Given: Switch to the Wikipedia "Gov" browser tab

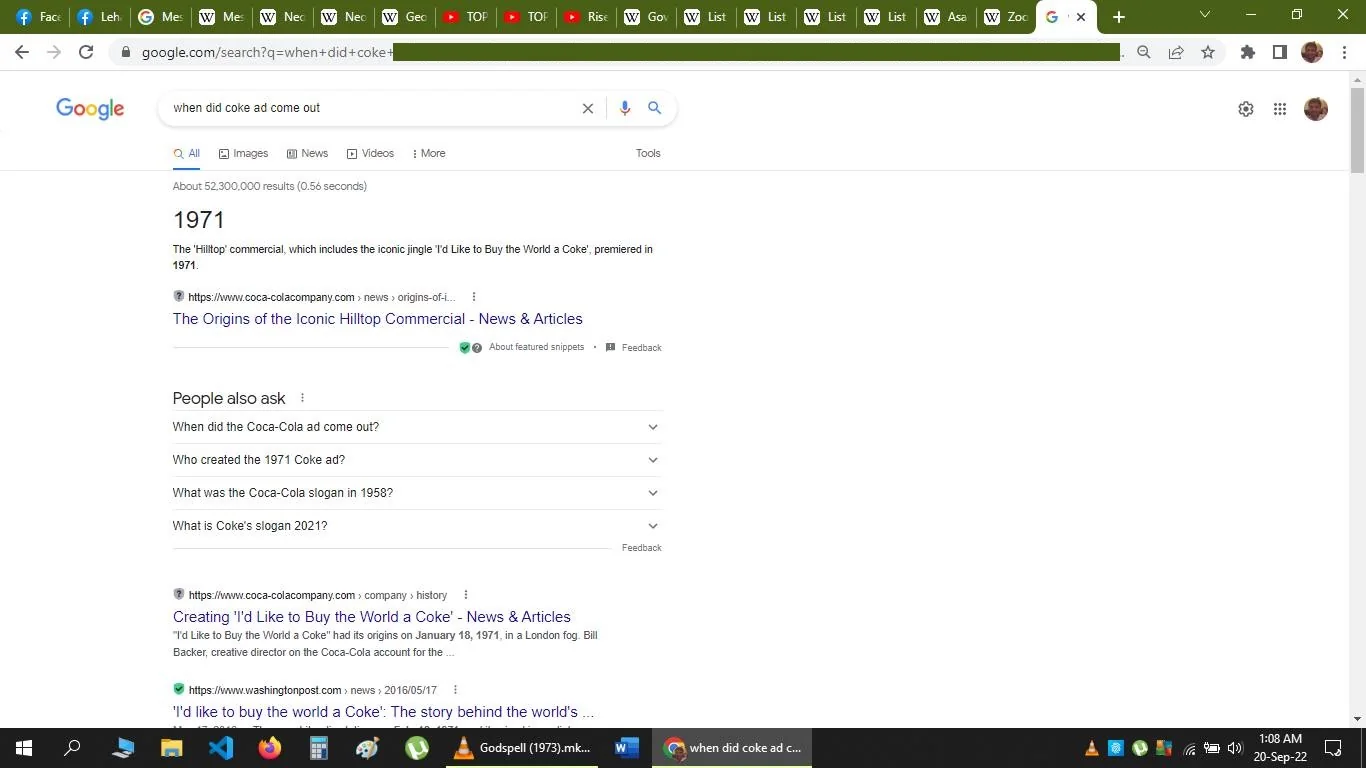Looking at the screenshot, I should [x=646, y=17].
